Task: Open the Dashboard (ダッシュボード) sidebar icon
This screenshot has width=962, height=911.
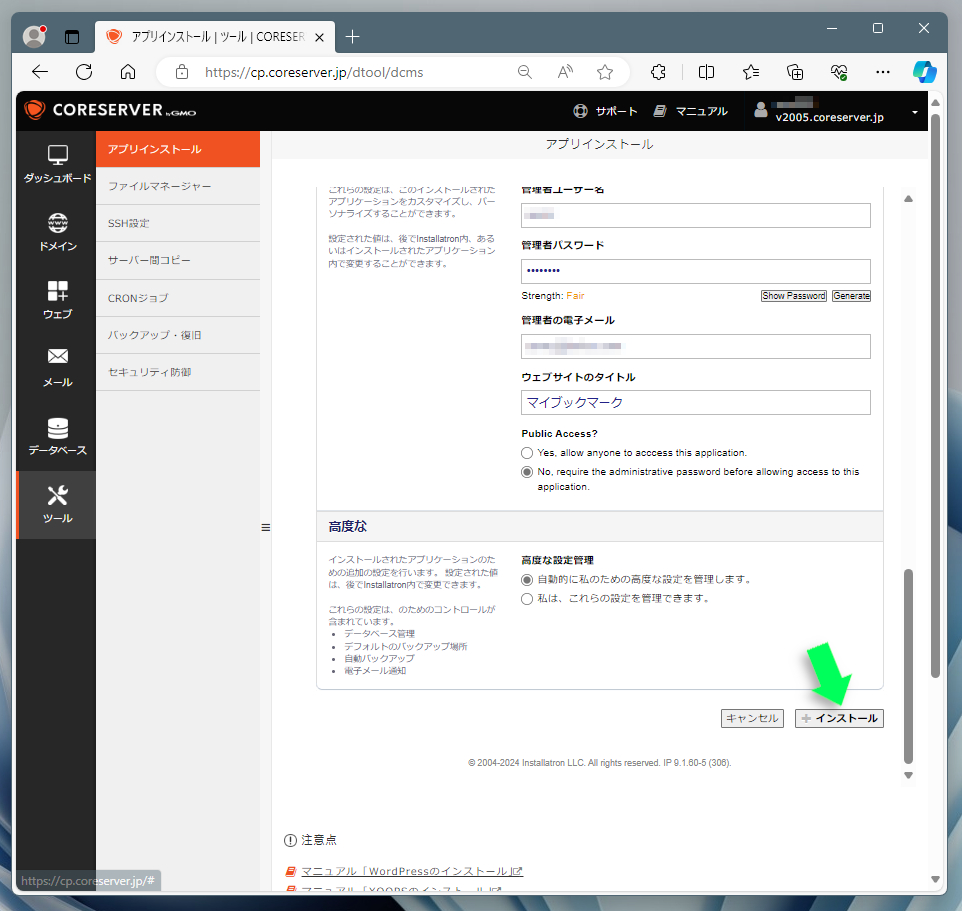Action: point(57,164)
